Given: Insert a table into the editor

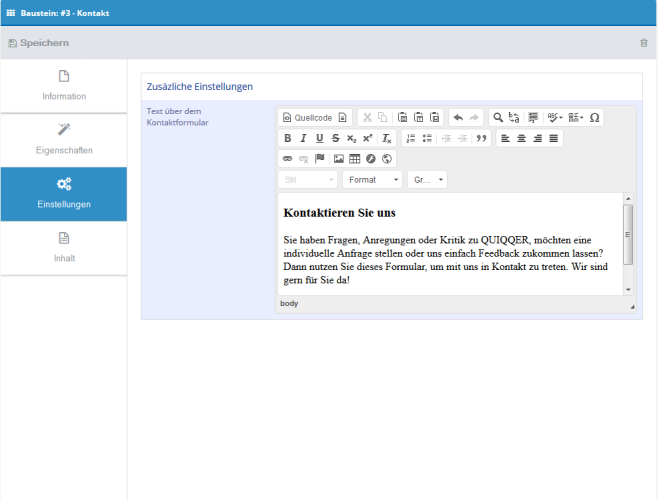Looking at the screenshot, I should [355, 158].
